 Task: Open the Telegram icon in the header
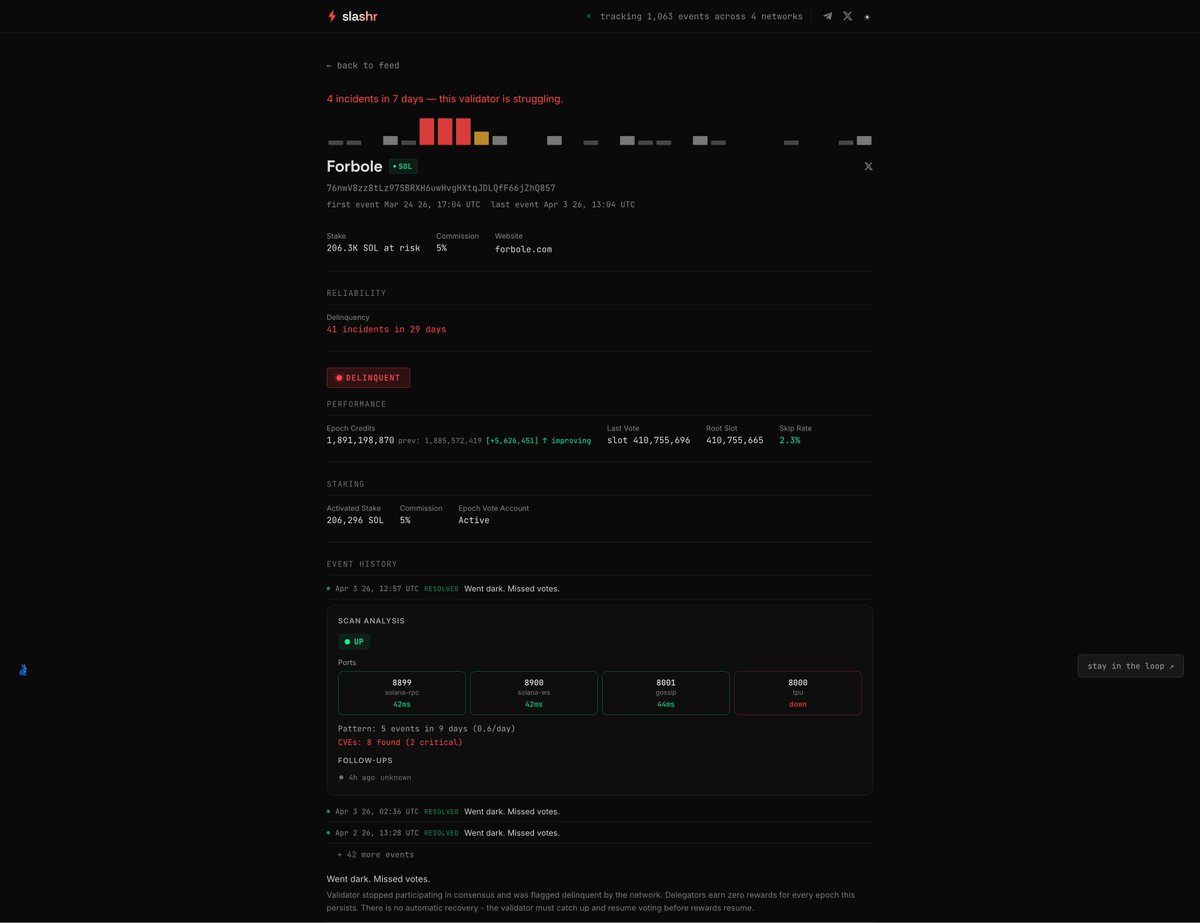[x=827, y=16]
